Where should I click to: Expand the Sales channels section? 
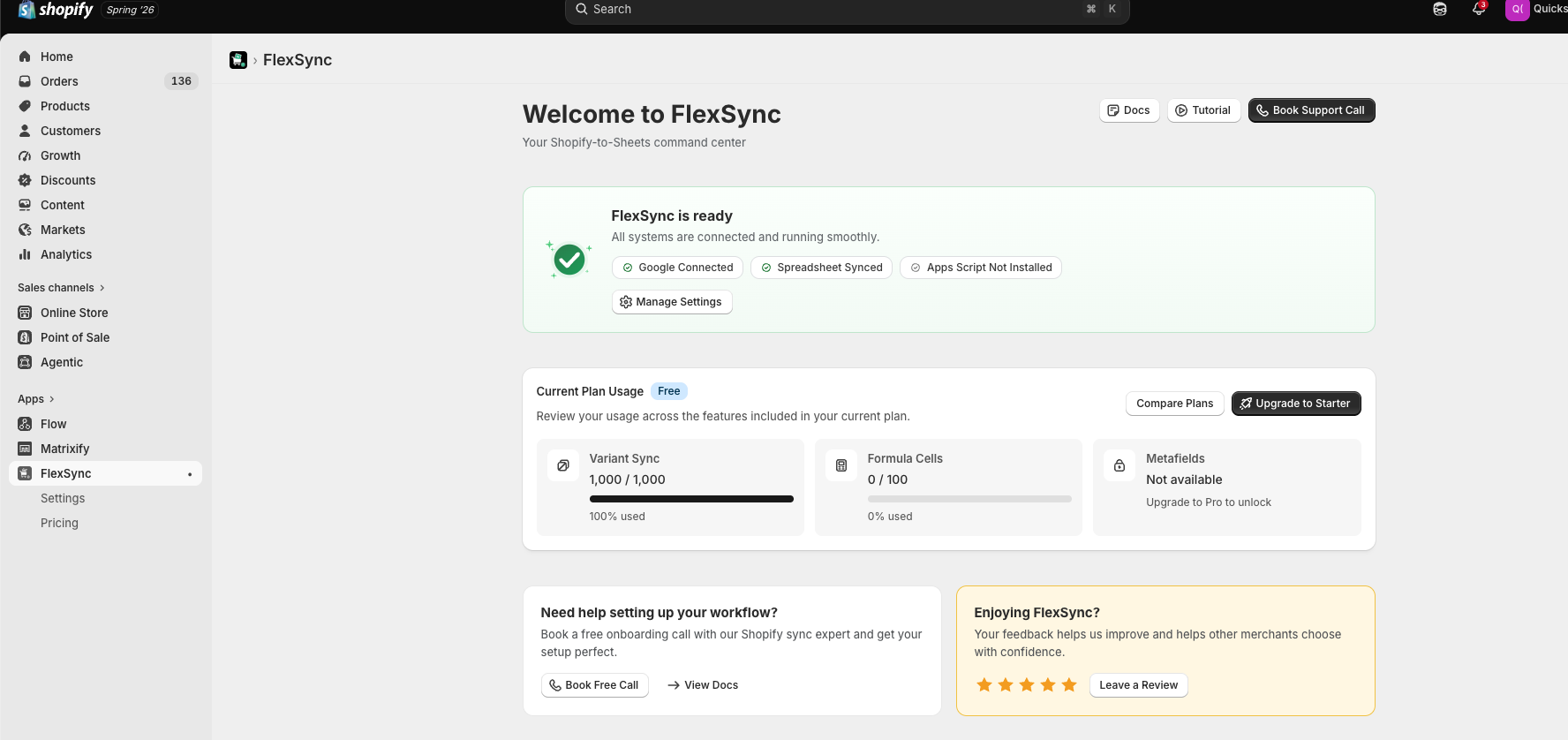[61, 288]
